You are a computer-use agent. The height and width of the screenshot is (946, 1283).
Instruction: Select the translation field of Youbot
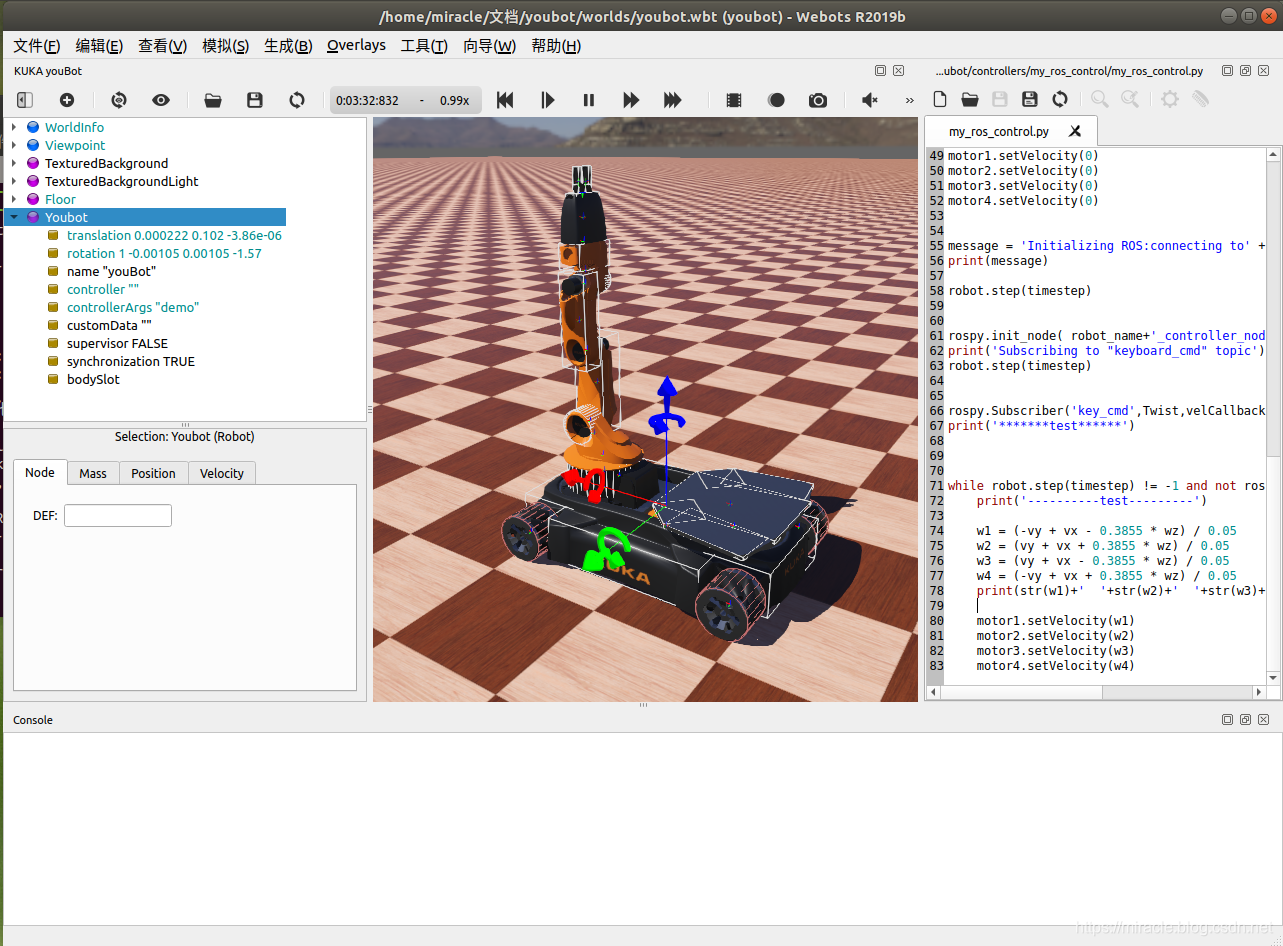tap(174, 235)
